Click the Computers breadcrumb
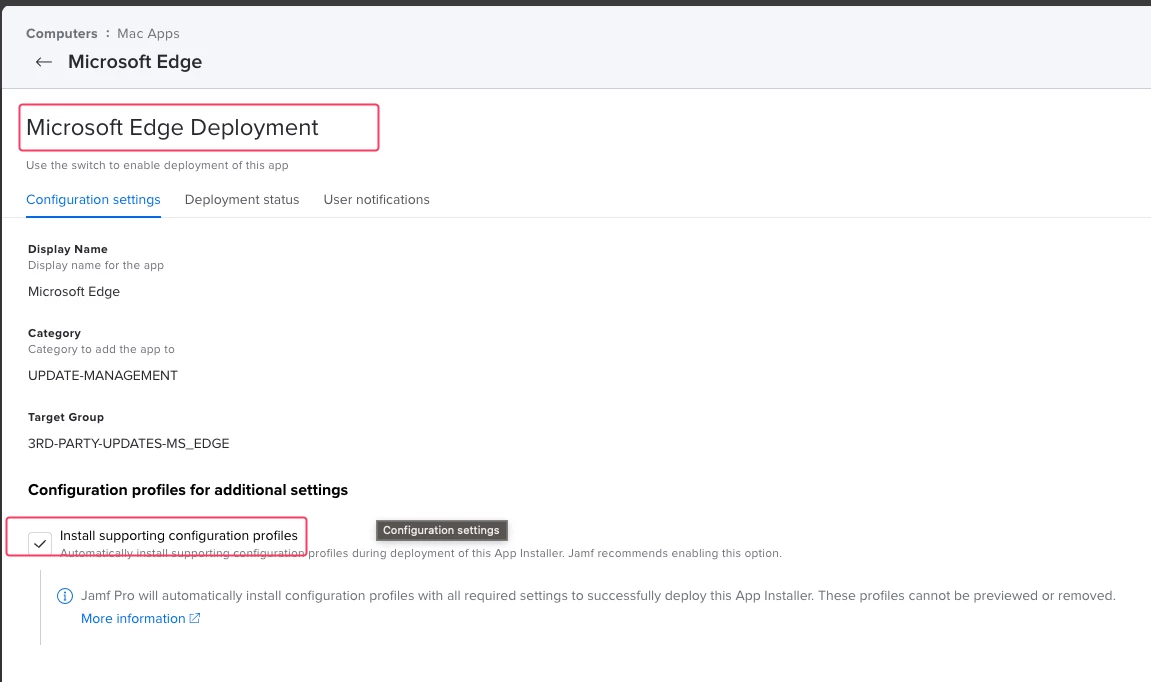Image resolution: width=1151 pixels, height=682 pixels. [x=62, y=34]
